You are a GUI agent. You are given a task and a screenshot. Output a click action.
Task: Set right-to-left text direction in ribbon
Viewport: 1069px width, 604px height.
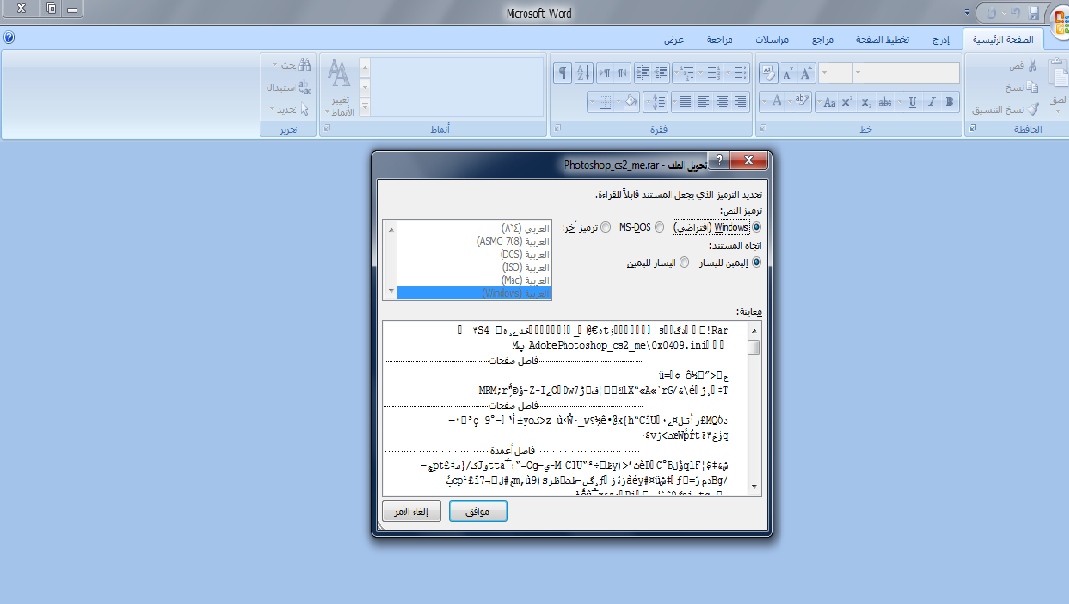(x=622, y=72)
